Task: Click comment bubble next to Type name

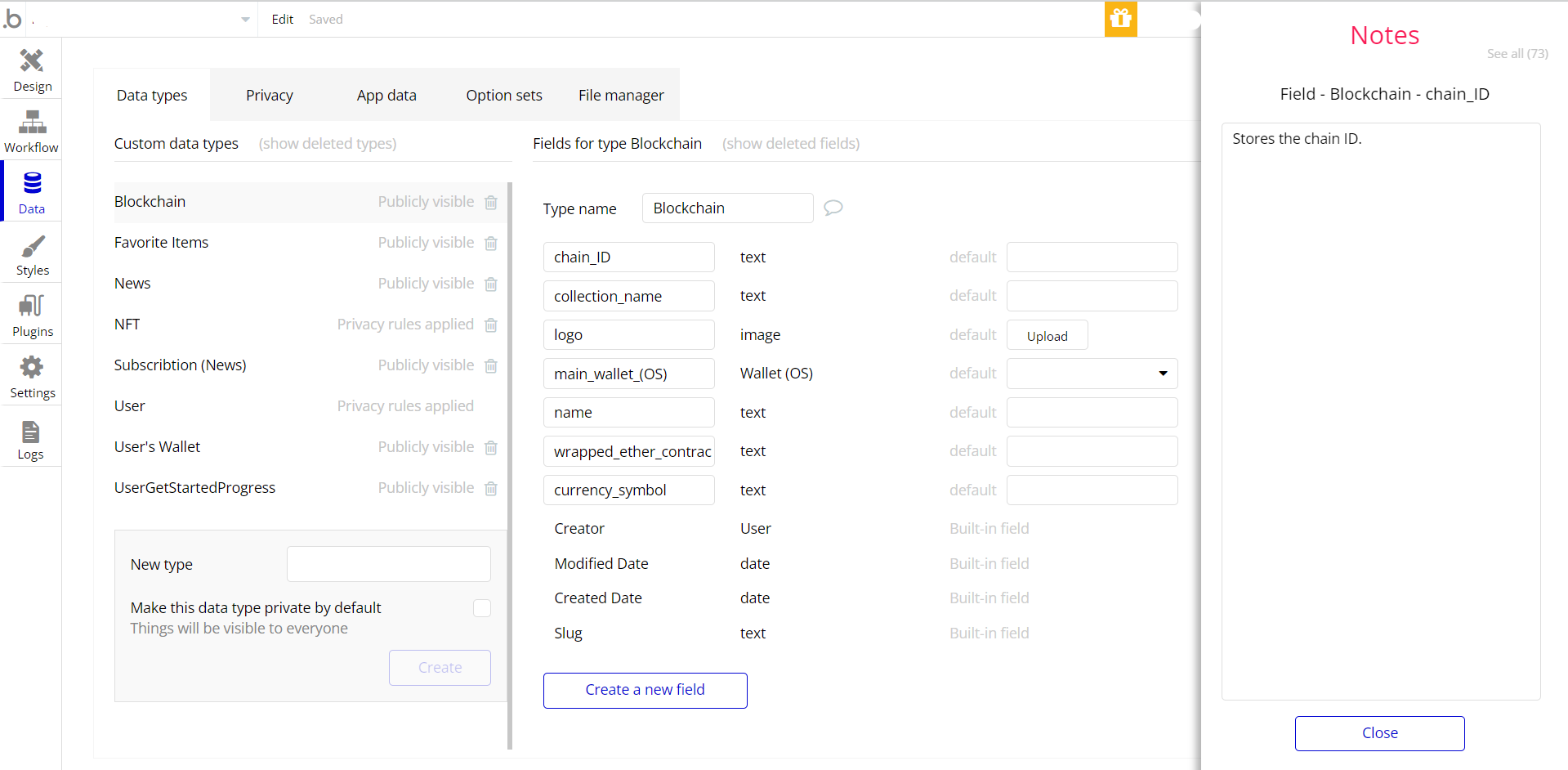Action: [x=833, y=208]
